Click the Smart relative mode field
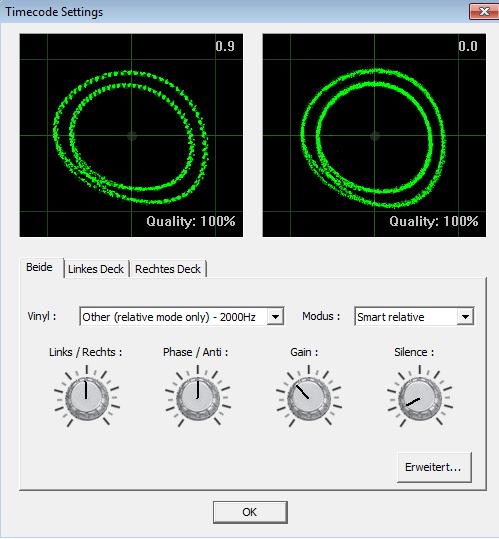499x539 pixels. (x=414, y=316)
